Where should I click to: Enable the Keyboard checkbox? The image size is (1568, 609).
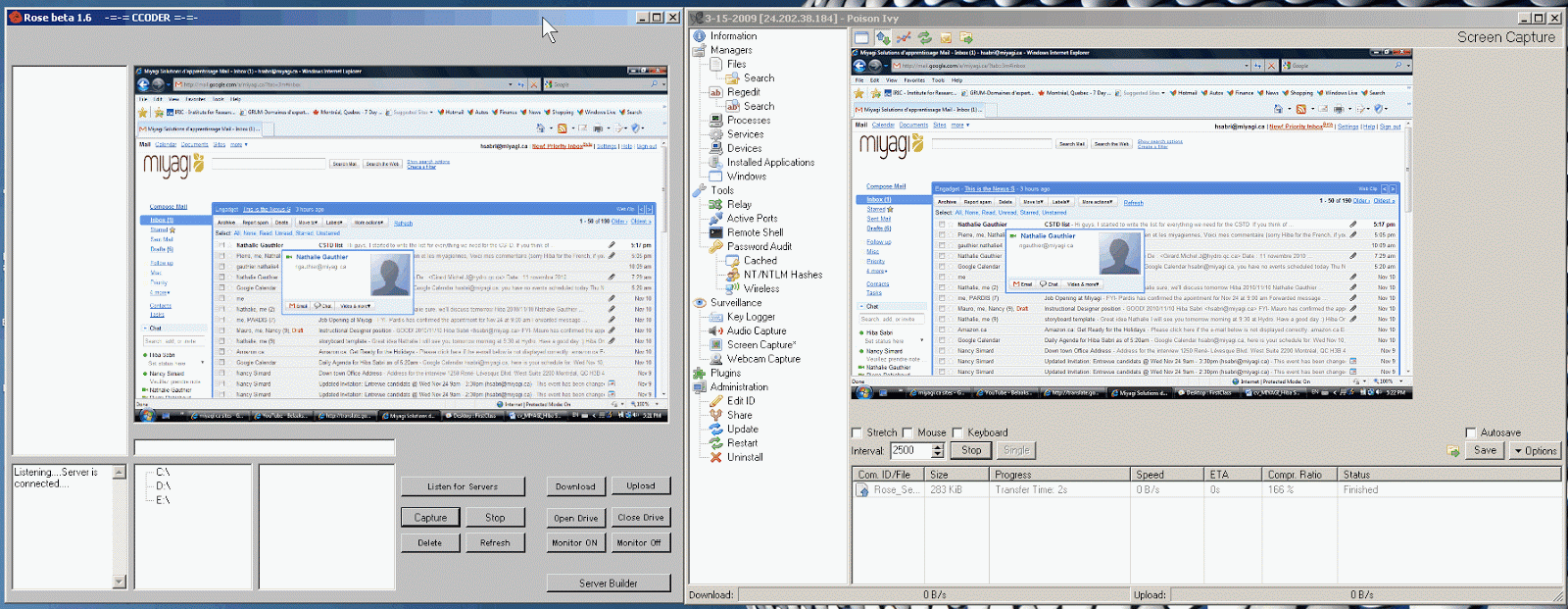tap(957, 432)
